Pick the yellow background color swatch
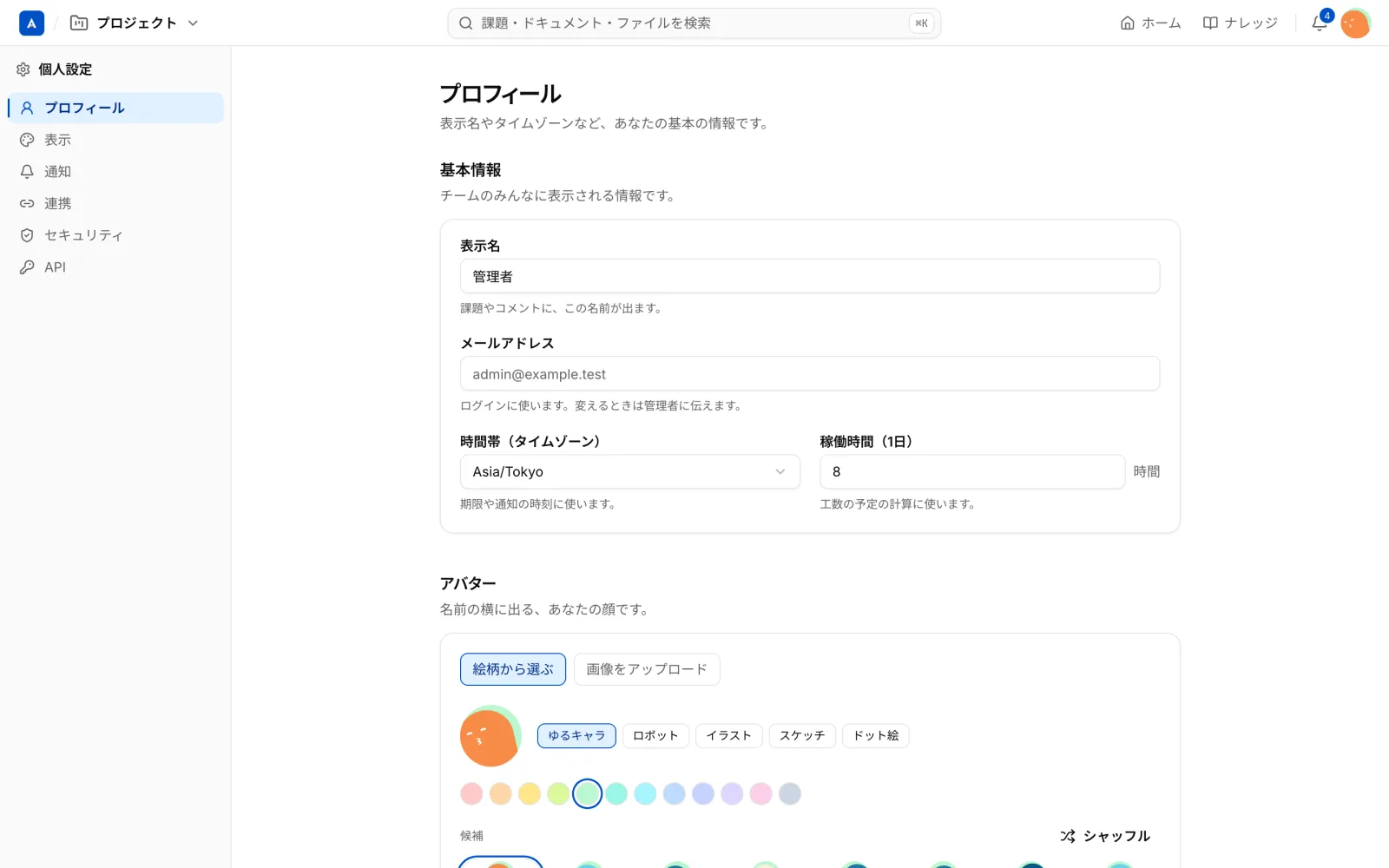The image size is (1389, 868). (x=530, y=793)
